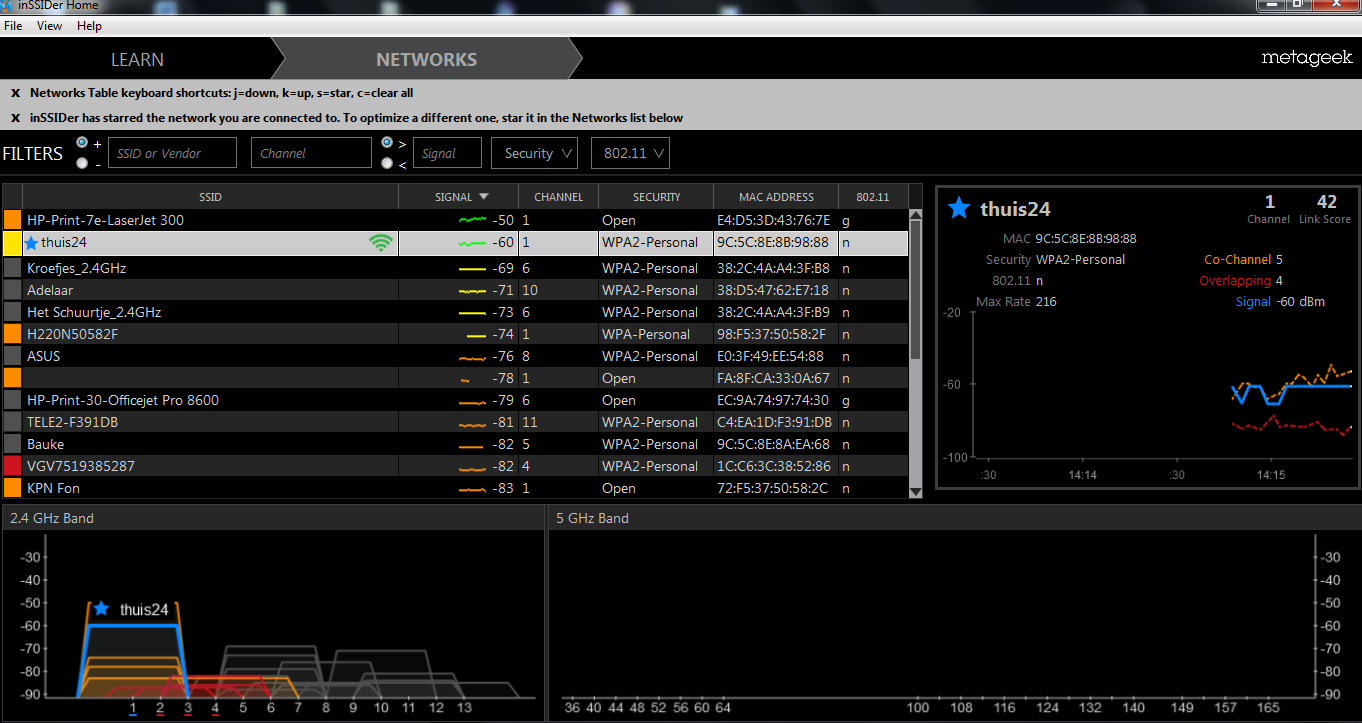Sort networks by the MAC ADDRESS column header

coord(776,197)
